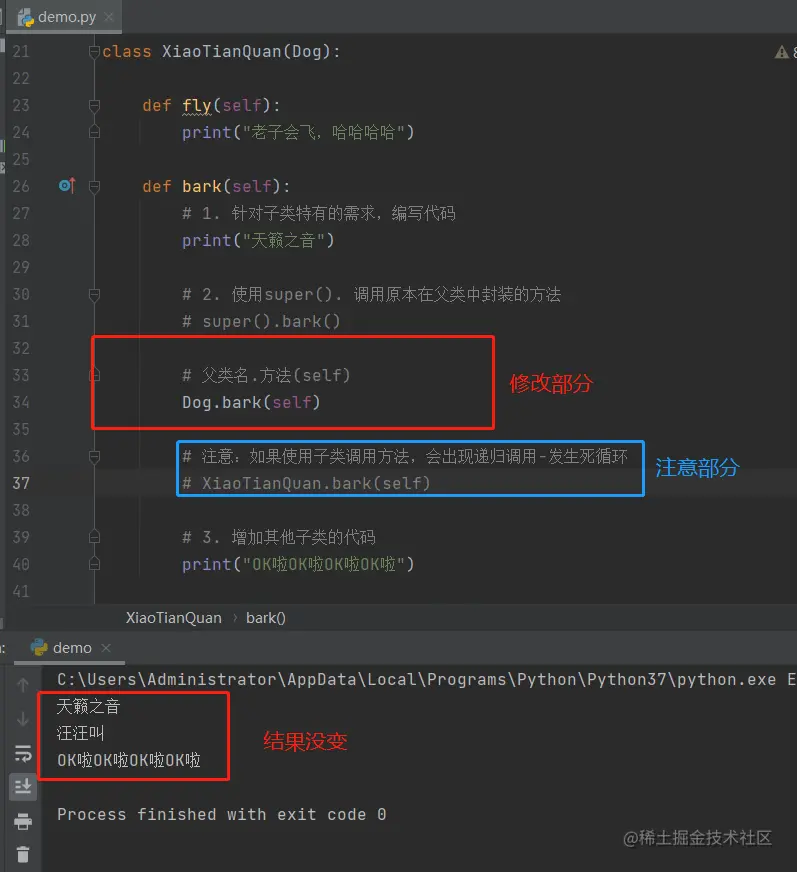Collapse the bark method fold on line 26

(x=94, y=186)
